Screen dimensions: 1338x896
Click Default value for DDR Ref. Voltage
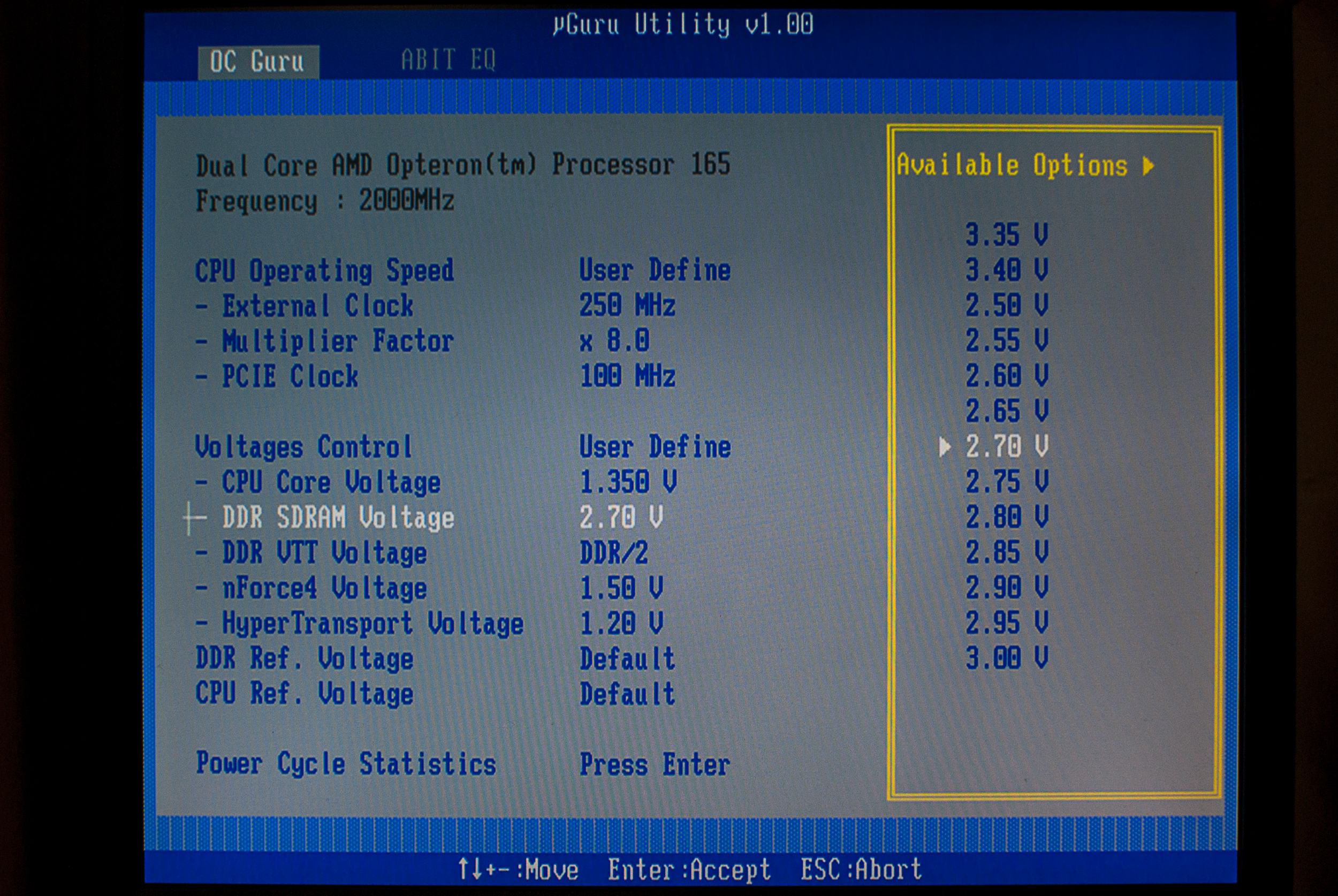click(627, 659)
